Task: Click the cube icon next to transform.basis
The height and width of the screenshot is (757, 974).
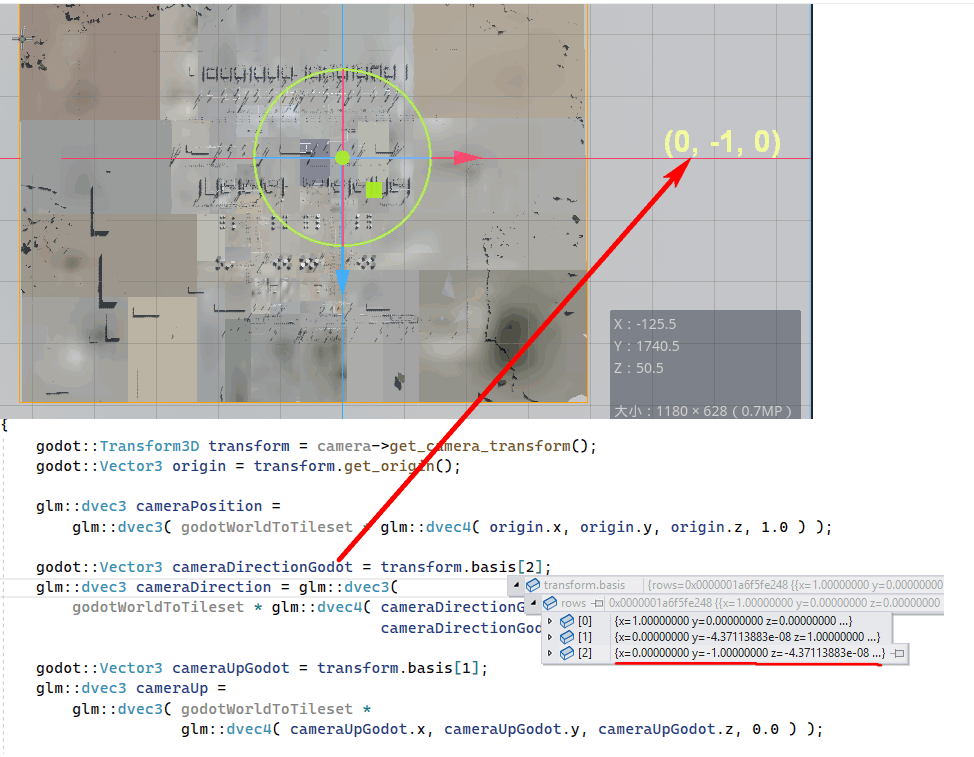Action: (x=533, y=585)
